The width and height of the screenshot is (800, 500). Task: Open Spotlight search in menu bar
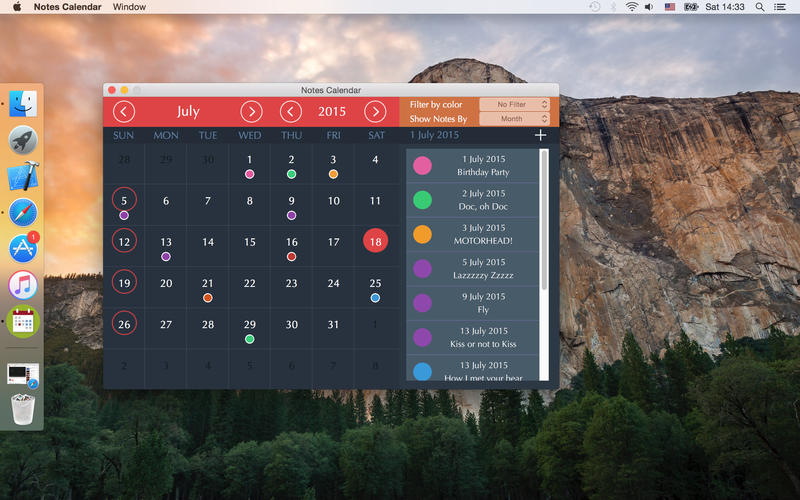click(760, 7)
